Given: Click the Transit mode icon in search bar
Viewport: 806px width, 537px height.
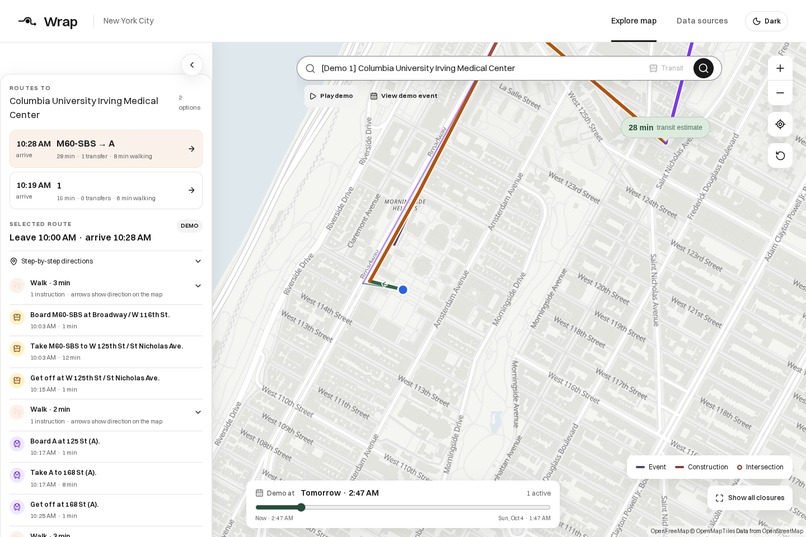Looking at the screenshot, I should point(653,68).
